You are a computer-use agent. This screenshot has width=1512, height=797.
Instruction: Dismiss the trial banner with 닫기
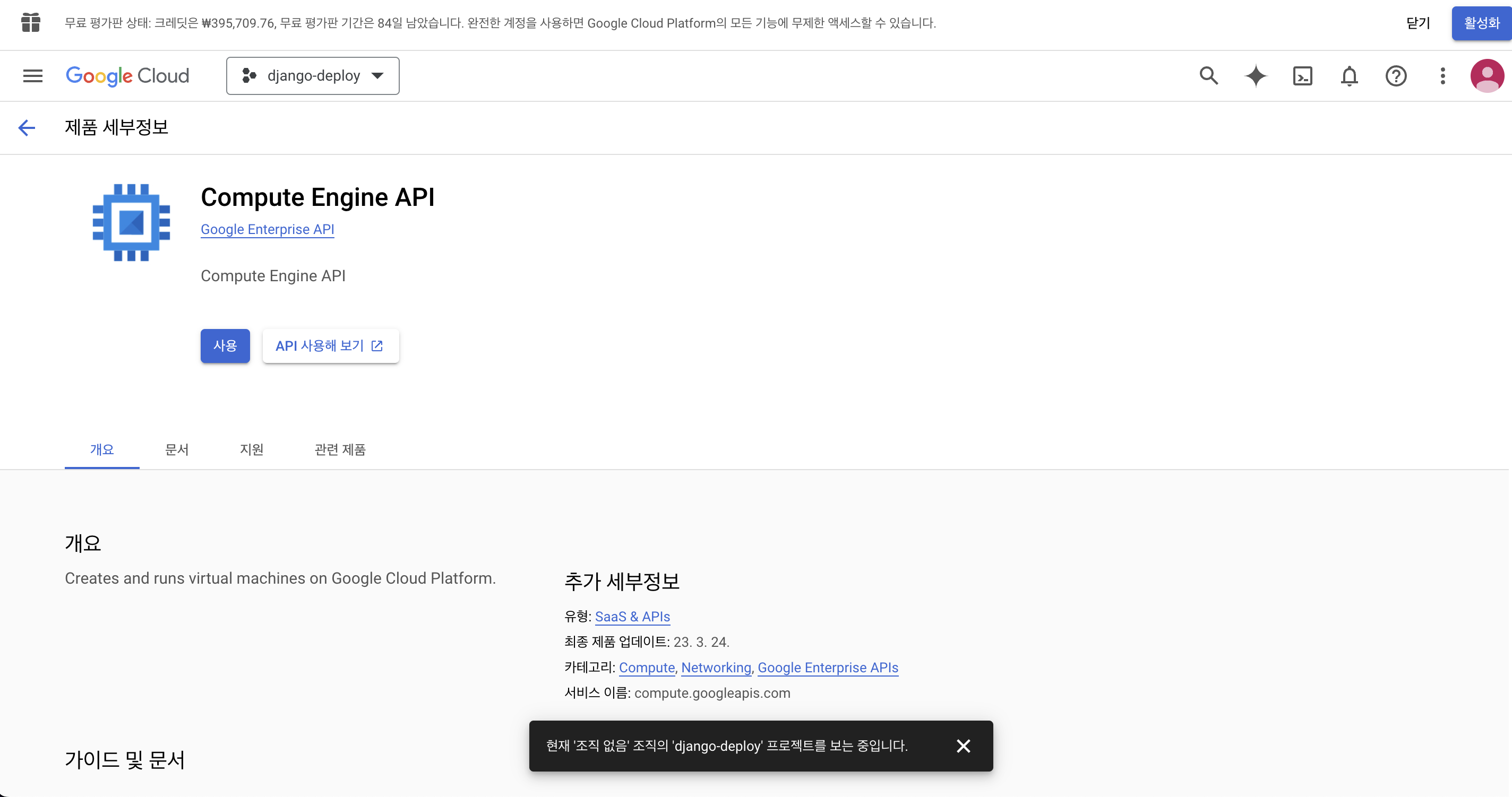tap(1418, 23)
